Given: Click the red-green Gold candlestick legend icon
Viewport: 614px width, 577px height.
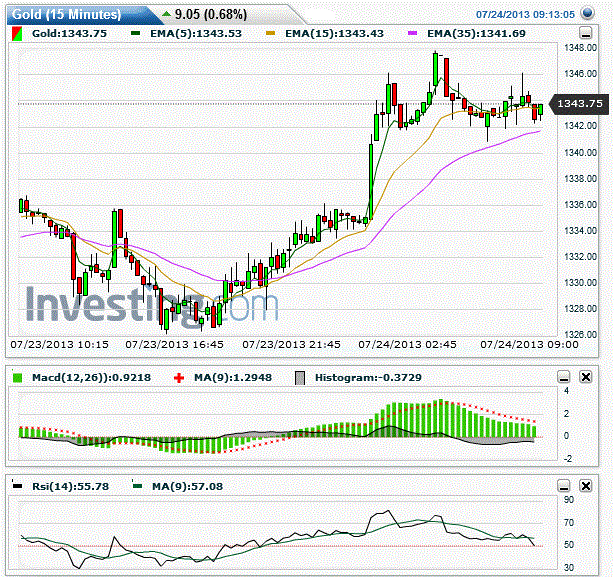Looking at the screenshot, I should (x=17, y=34).
